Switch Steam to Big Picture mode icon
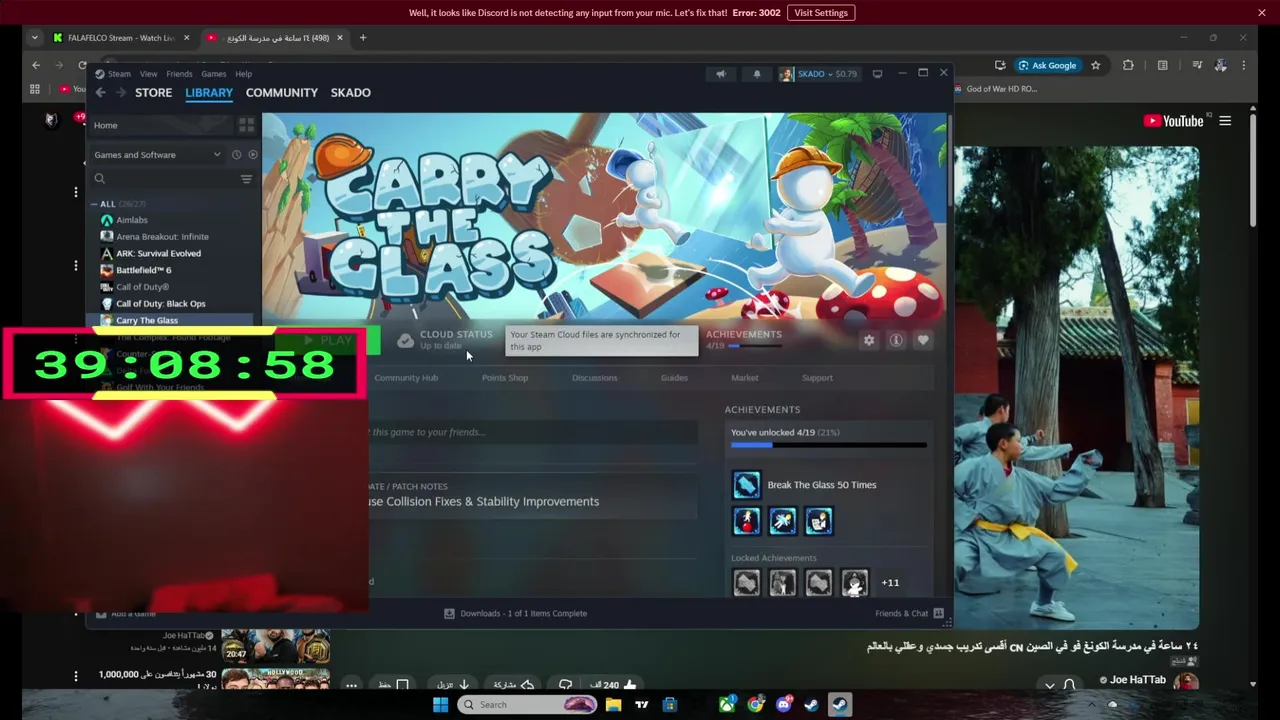This screenshot has width=1280, height=720. tap(877, 74)
